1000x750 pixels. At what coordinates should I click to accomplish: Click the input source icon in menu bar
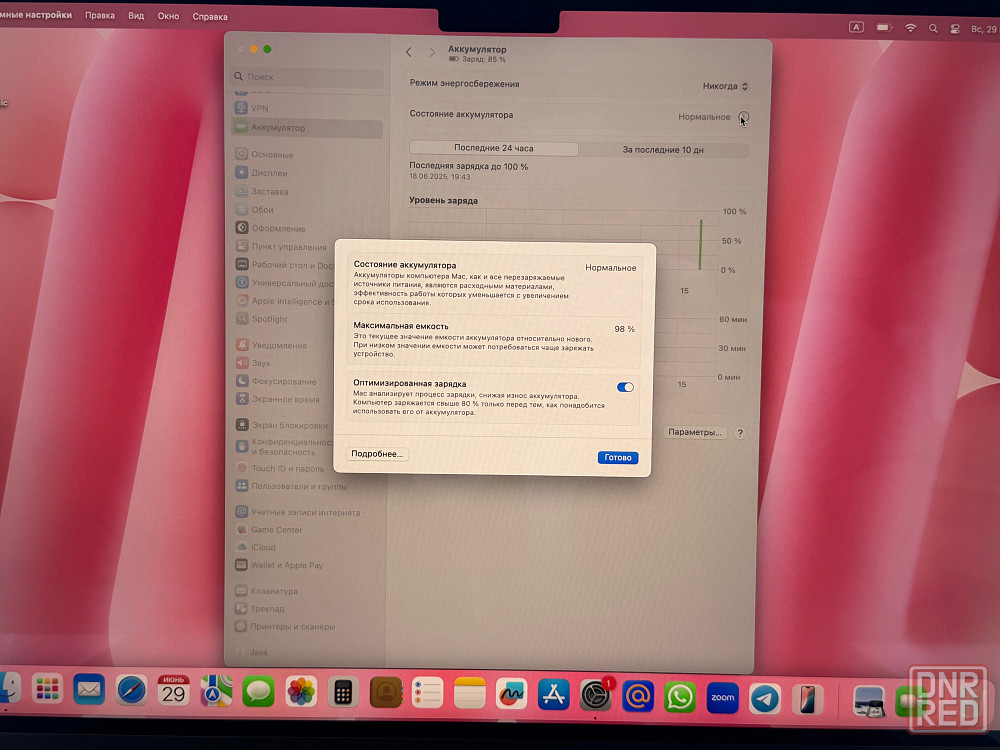coord(856,27)
